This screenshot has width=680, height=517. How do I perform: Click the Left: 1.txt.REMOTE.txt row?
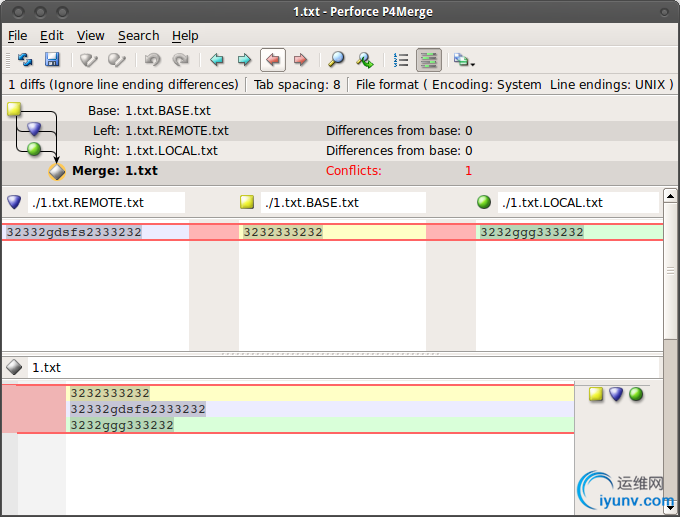pos(340,131)
